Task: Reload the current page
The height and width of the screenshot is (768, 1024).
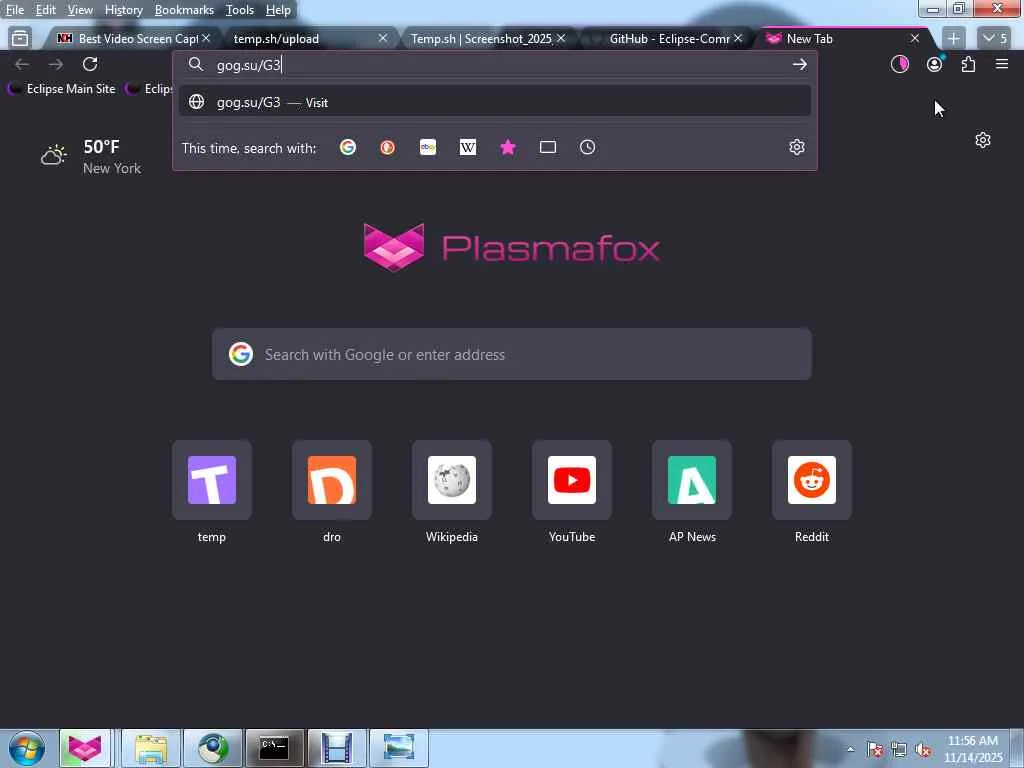Action: pos(90,64)
